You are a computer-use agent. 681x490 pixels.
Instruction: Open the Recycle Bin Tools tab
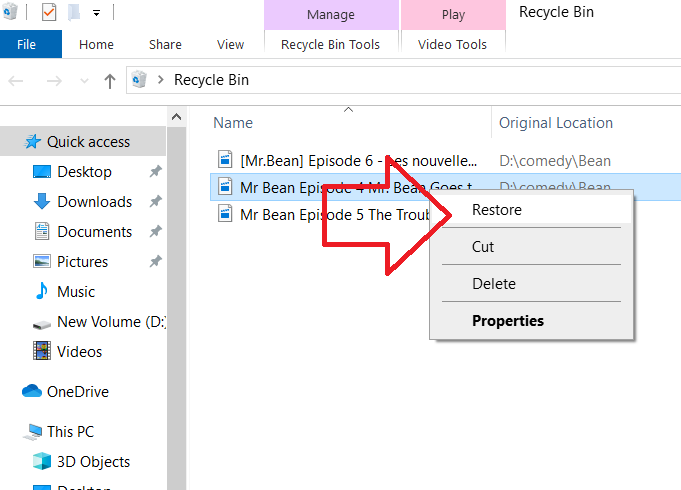(x=331, y=44)
